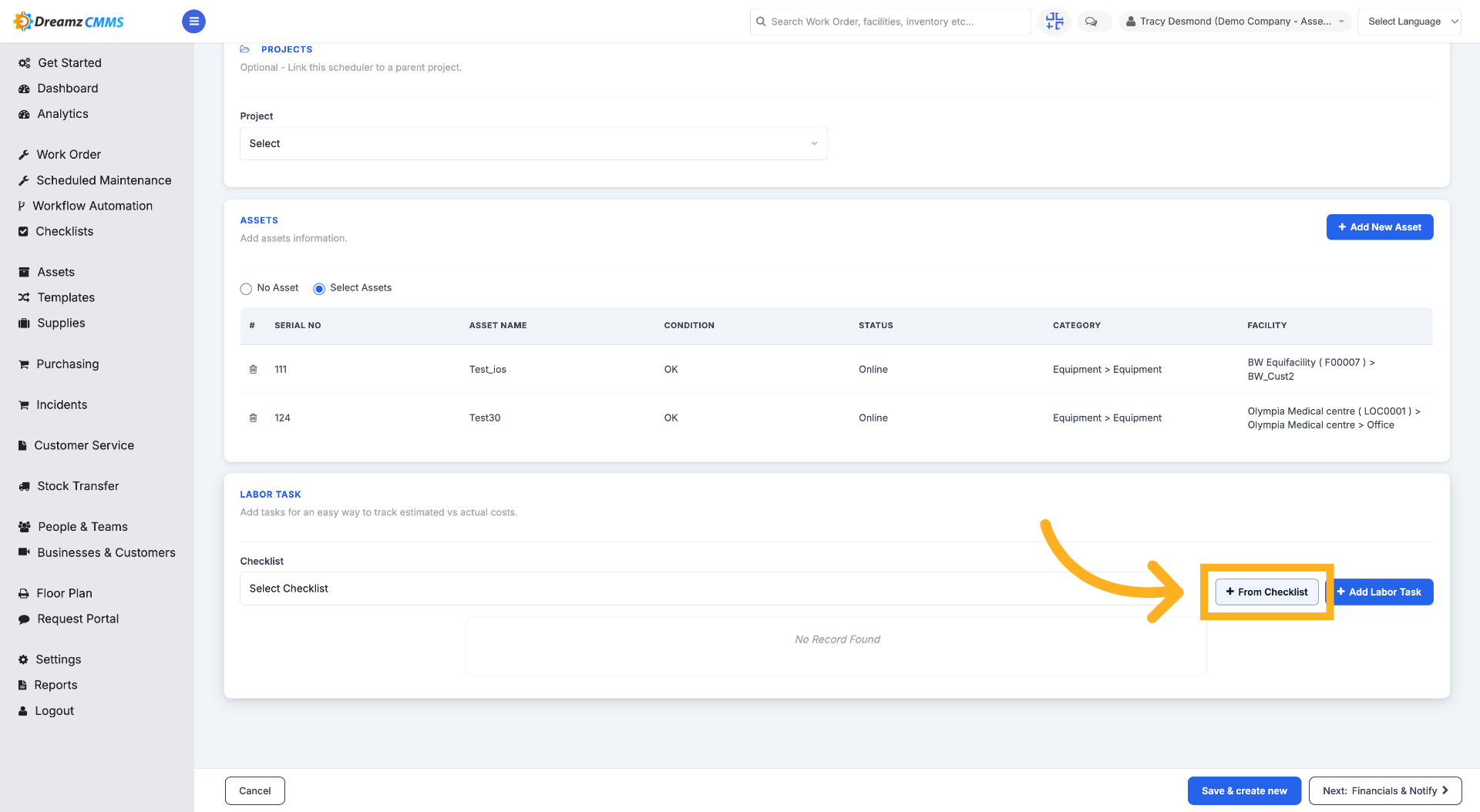The image size is (1480, 812).
Task: Select the No Asset radio button
Action: [x=246, y=289]
